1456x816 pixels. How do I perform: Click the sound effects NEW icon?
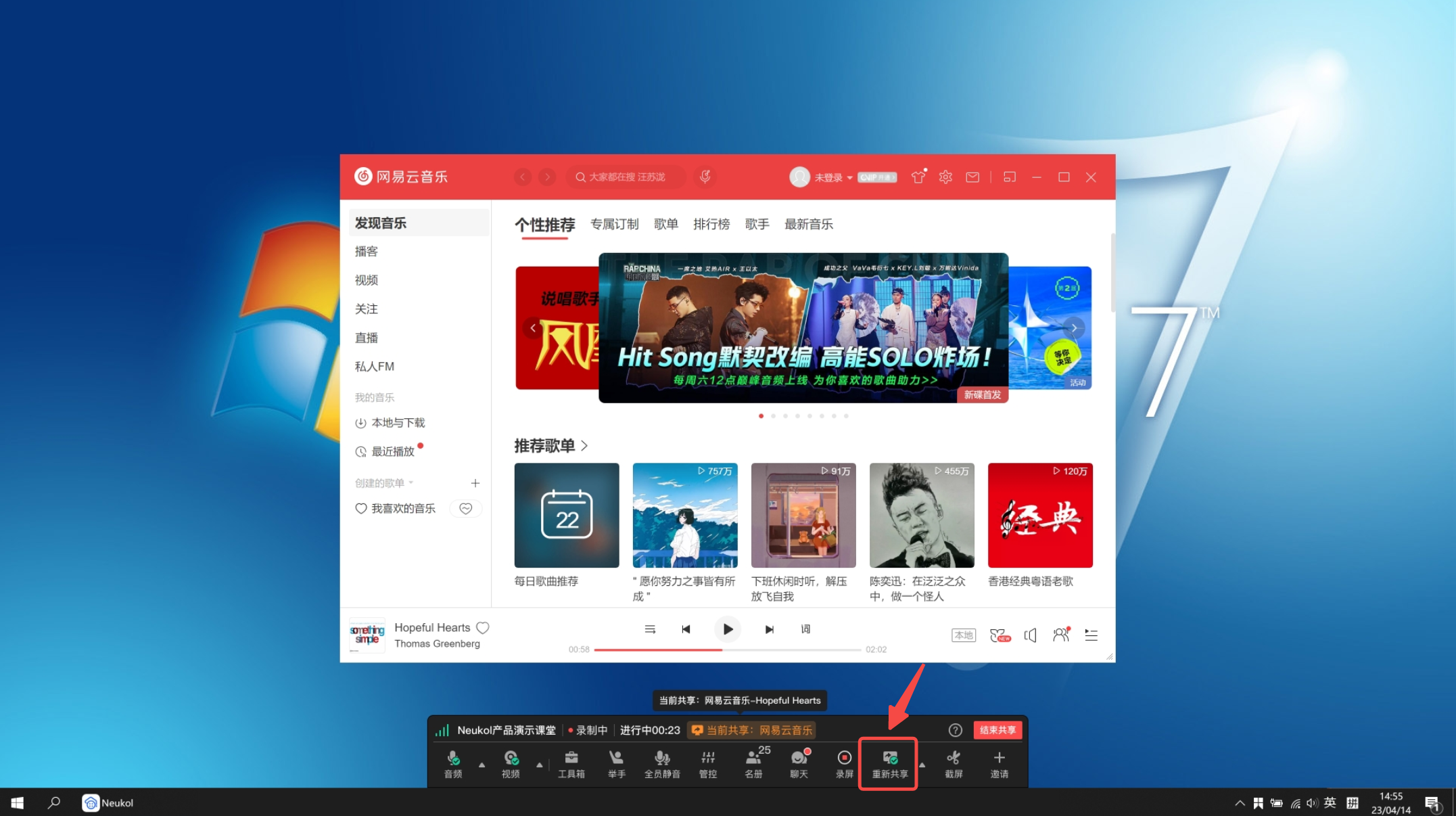(999, 635)
